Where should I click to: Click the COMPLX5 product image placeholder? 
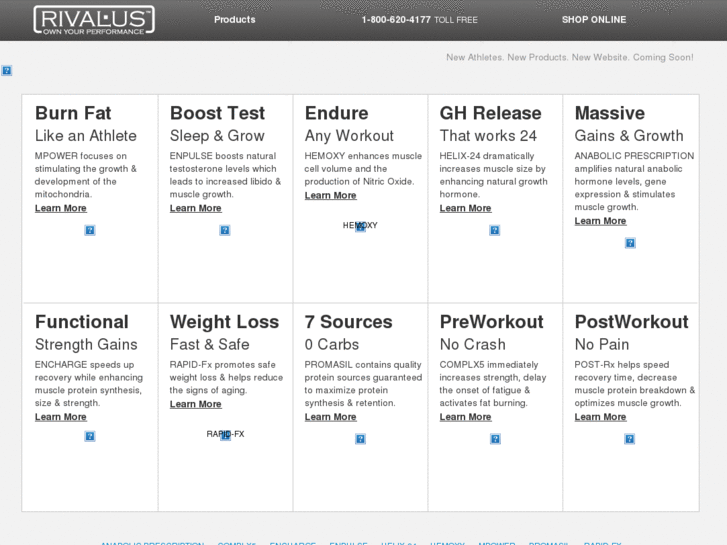pyautogui.click(x=495, y=438)
